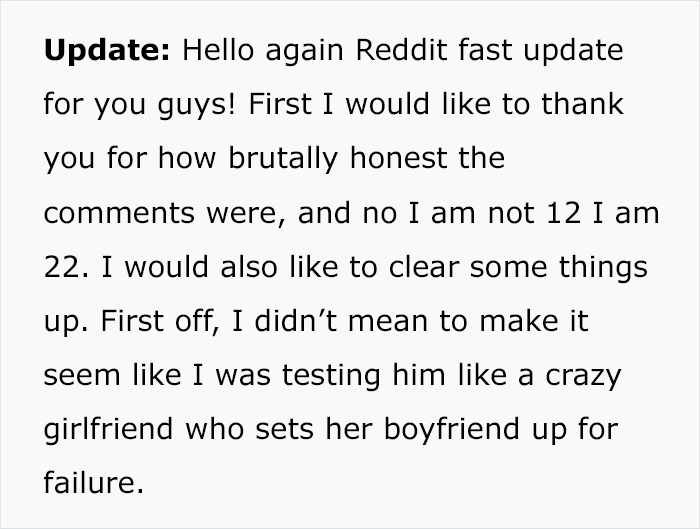Viewport: 700px width, 529px height.
Task: Click the number "22." starting the line
Action: tap(66, 268)
